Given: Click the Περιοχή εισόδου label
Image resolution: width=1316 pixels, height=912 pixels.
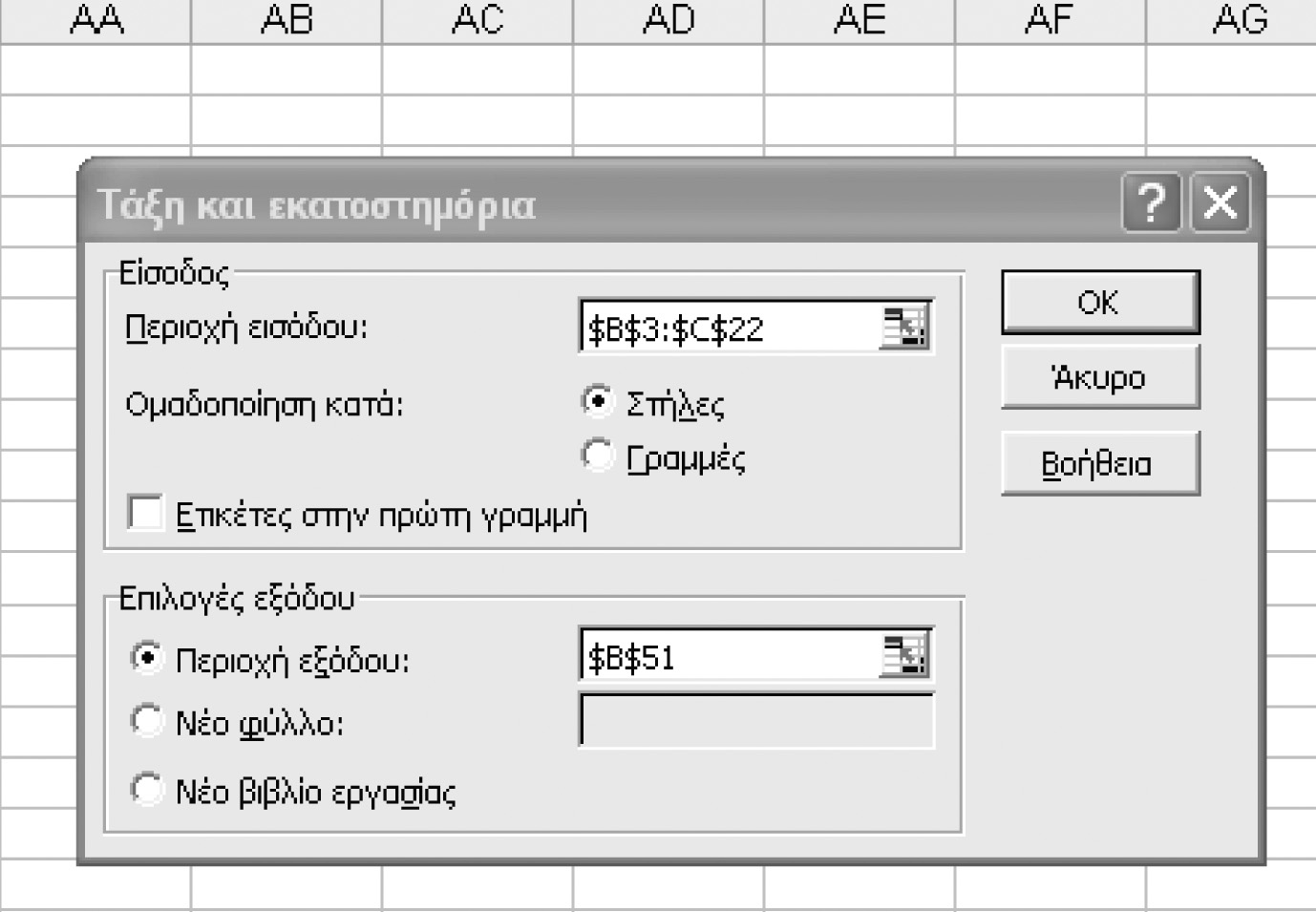Looking at the screenshot, I should pyautogui.click(x=246, y=329).
